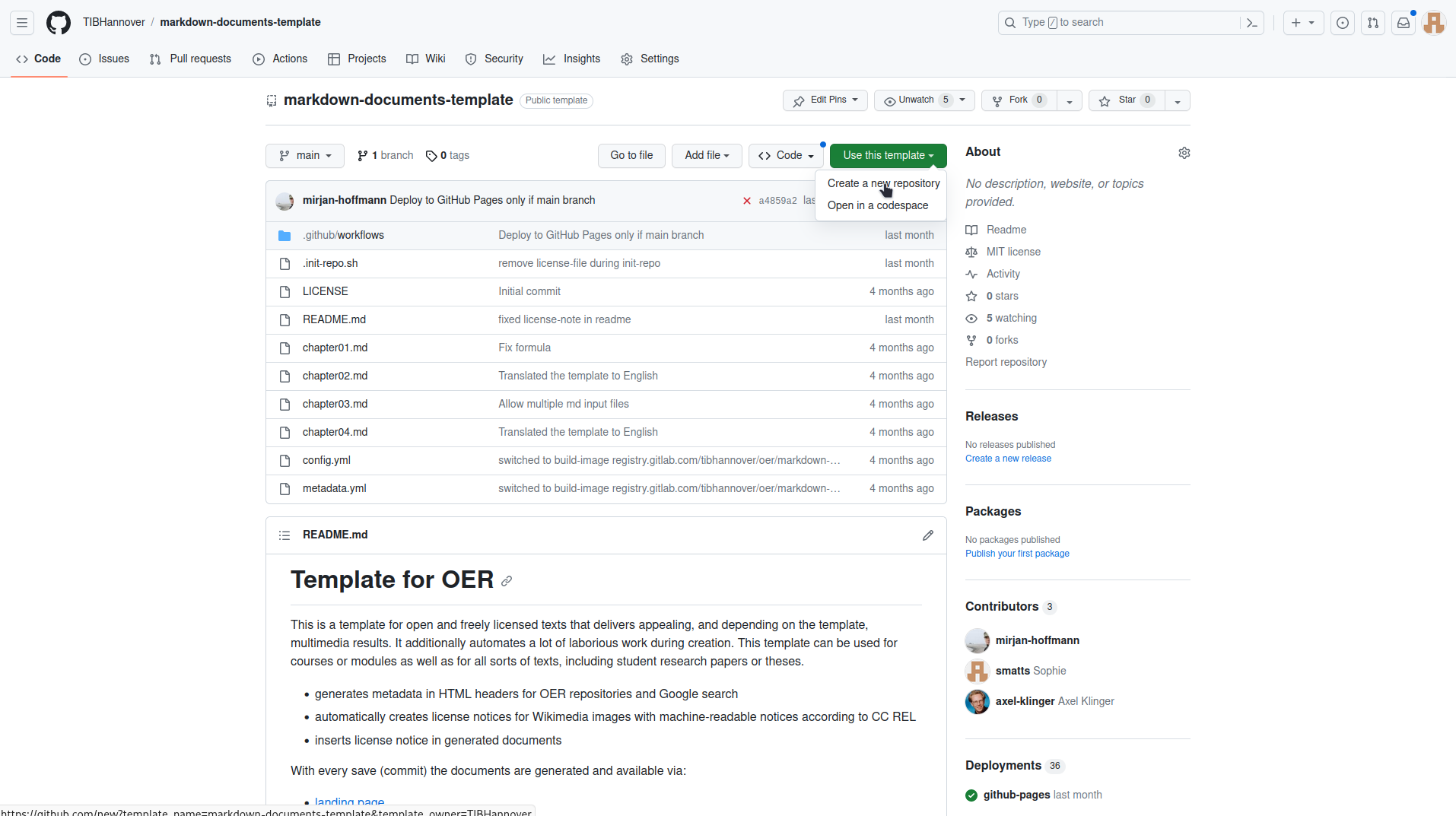
Task: Open the README table of contents icon
Action: coord(284,535)
